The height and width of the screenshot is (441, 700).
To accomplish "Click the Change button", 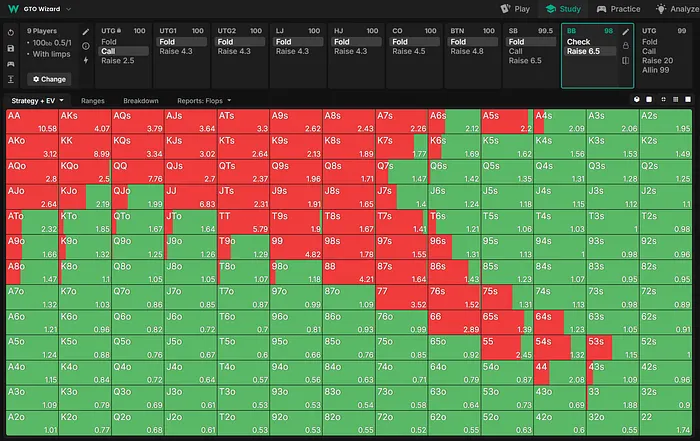I will (x=49, y=79).
